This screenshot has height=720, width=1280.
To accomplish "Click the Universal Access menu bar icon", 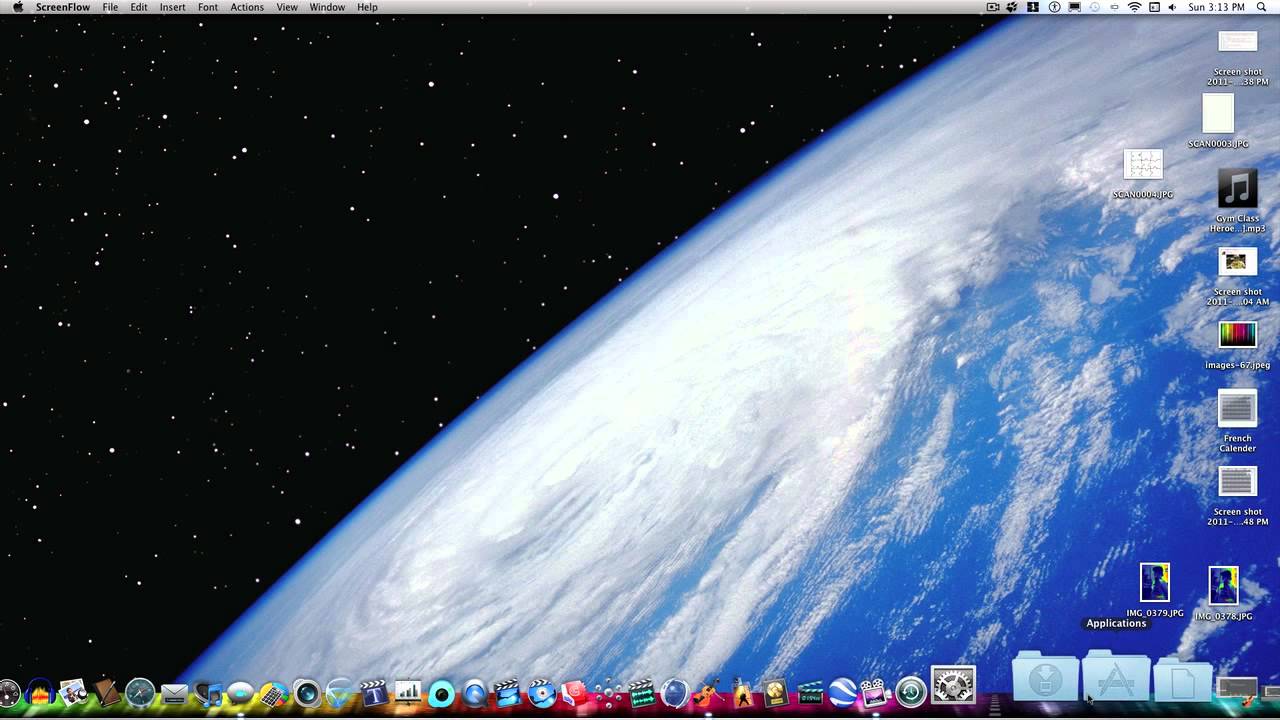I will tap(1054, 7).
